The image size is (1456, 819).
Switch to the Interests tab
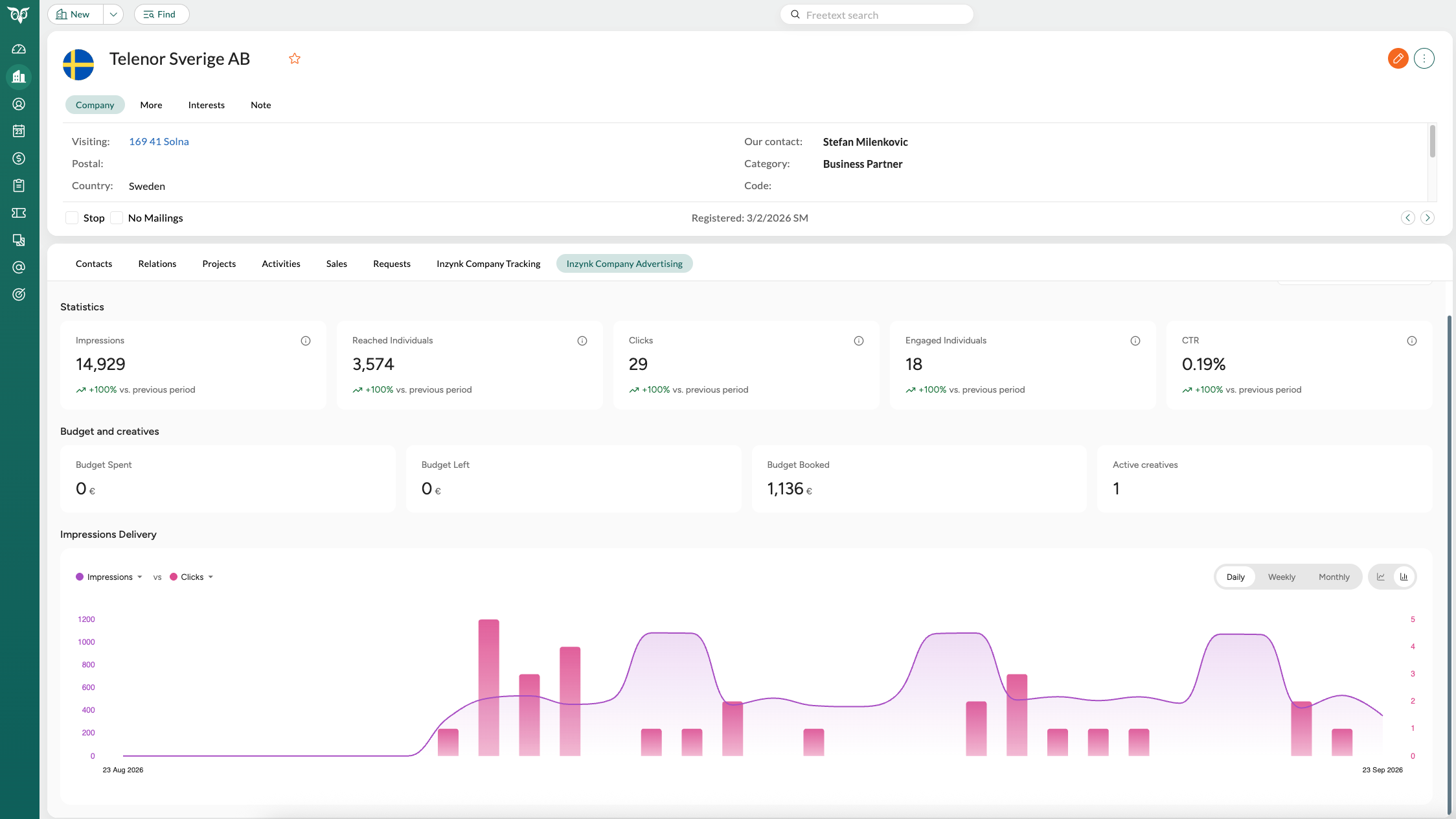tap(207, 105)
